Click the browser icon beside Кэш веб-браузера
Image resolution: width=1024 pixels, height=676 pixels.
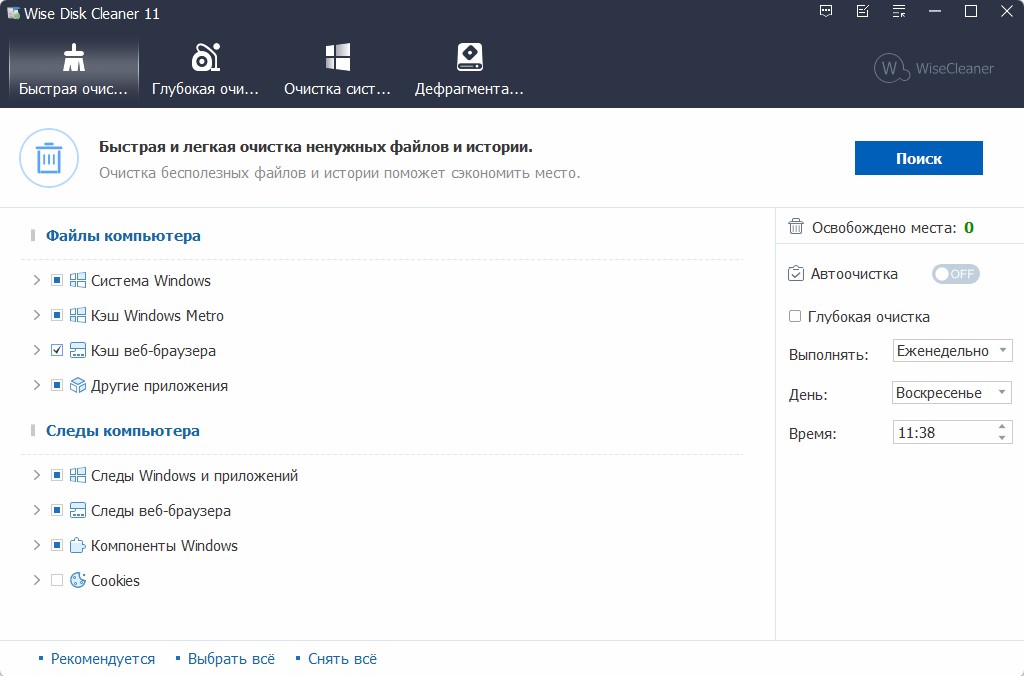pos(78,351)
